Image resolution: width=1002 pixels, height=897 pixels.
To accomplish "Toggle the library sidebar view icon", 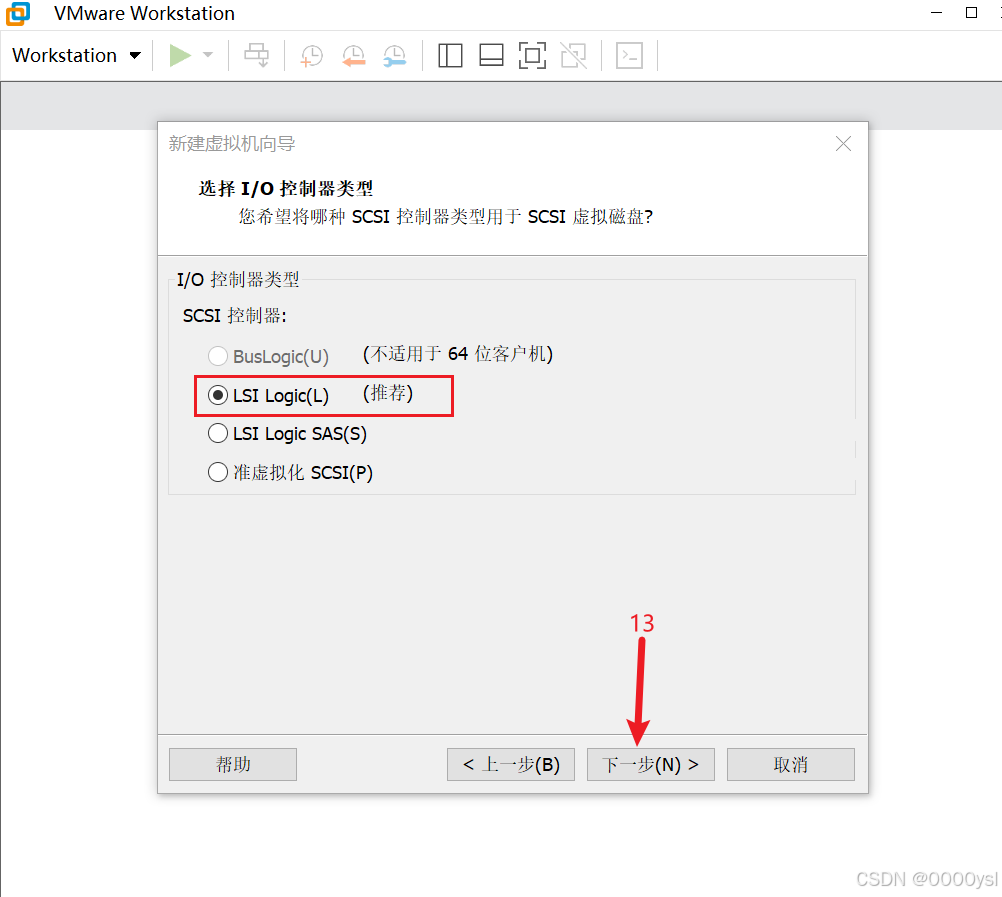I will click(451, 56).
